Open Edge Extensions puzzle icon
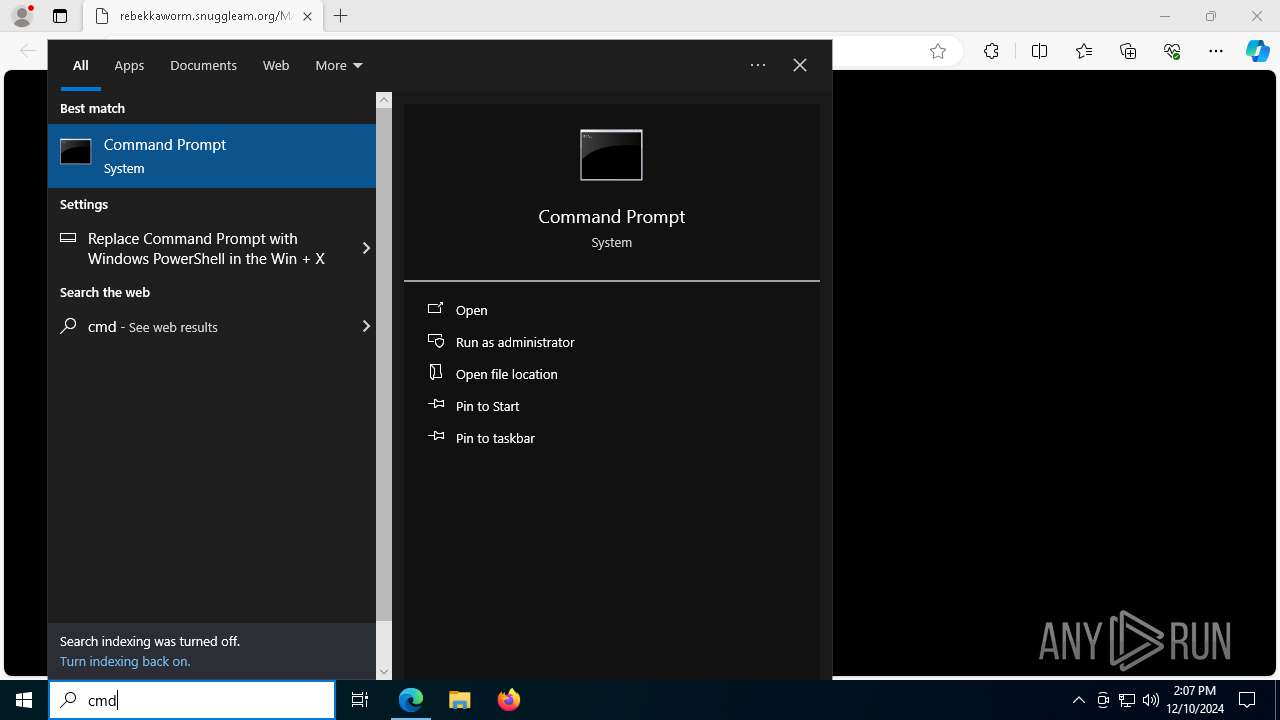 [991, 51]
